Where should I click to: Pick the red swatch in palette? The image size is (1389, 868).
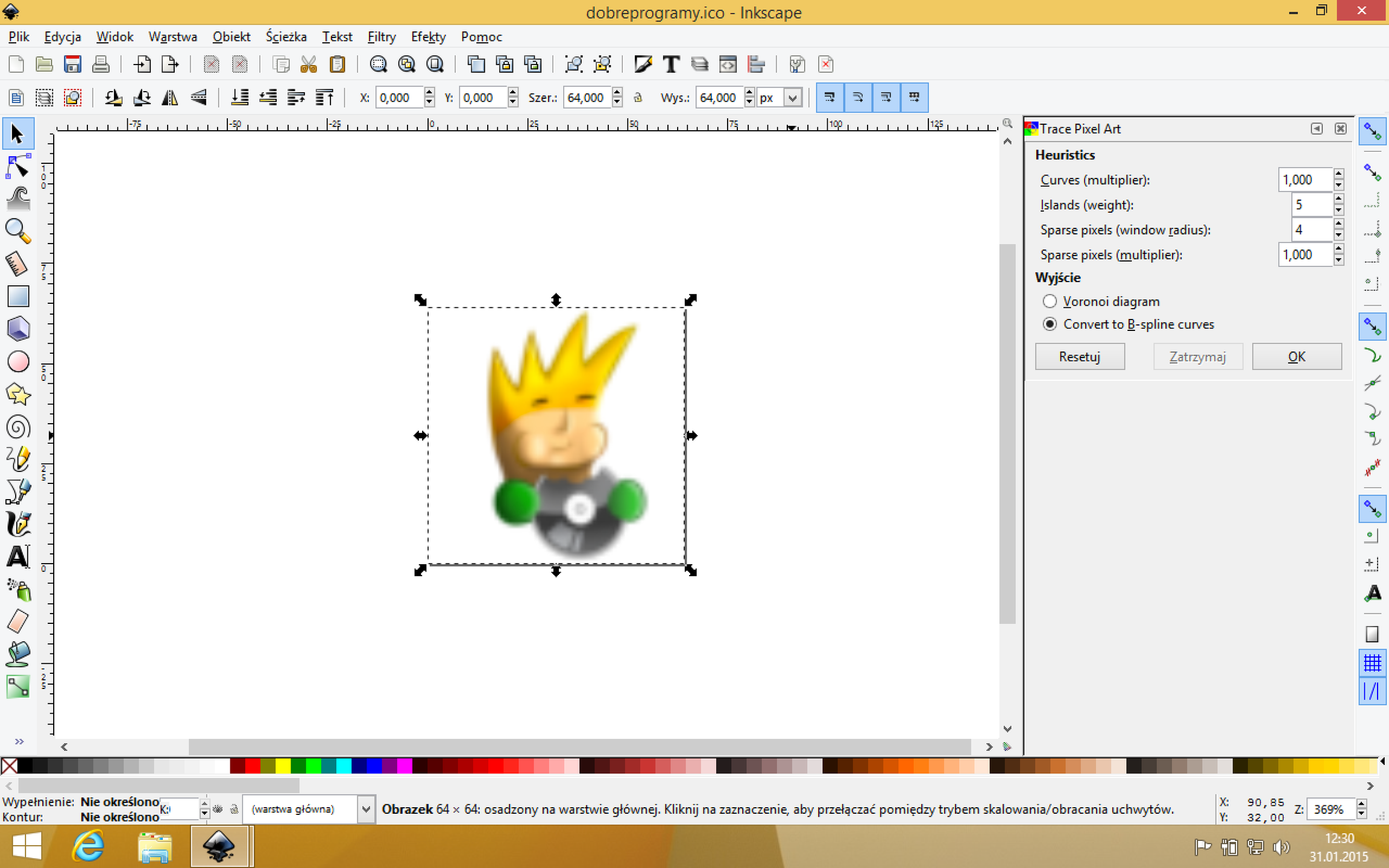pyautogui.click(x=253, y=766)
